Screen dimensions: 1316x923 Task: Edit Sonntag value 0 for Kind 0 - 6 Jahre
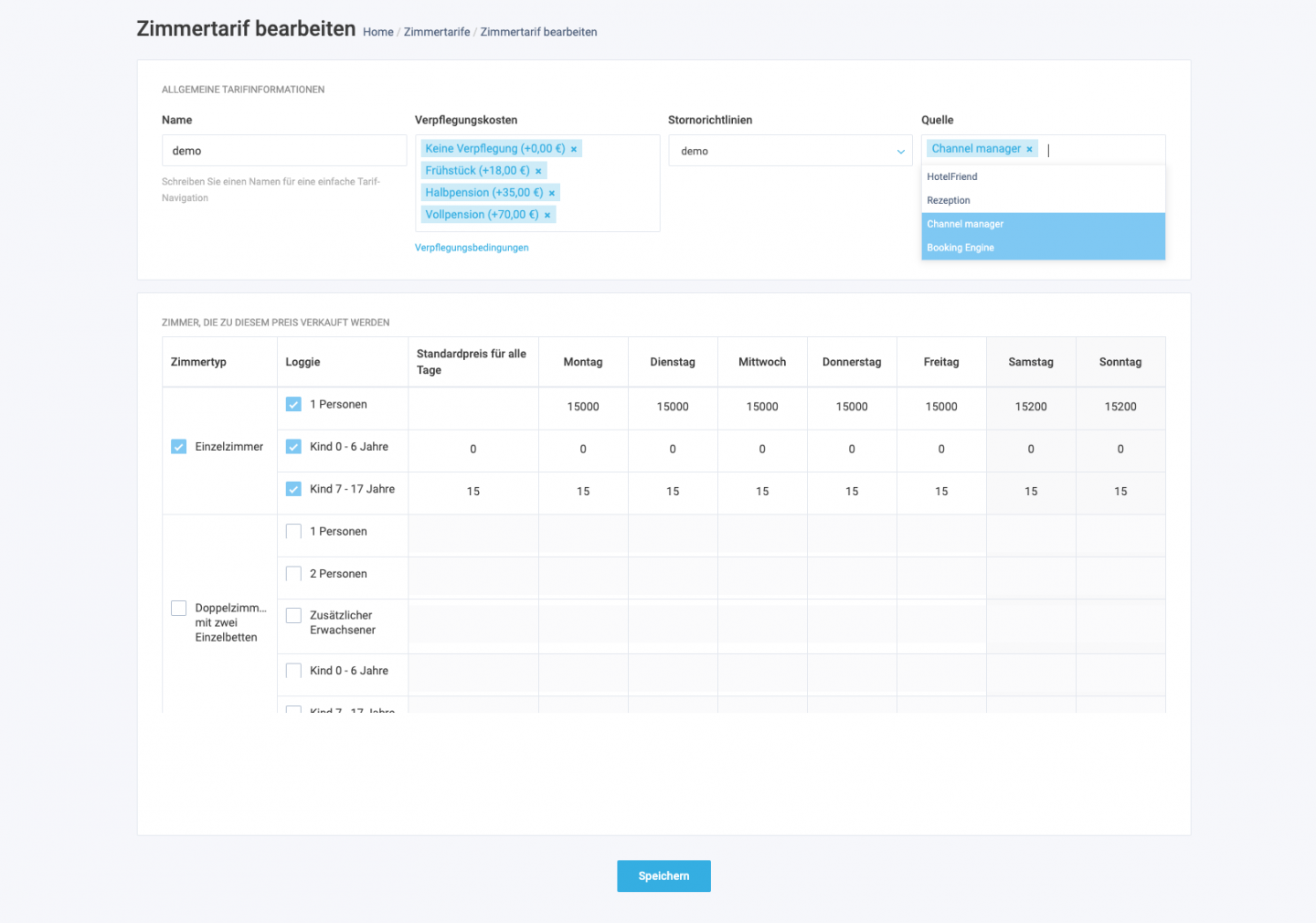1120,450
